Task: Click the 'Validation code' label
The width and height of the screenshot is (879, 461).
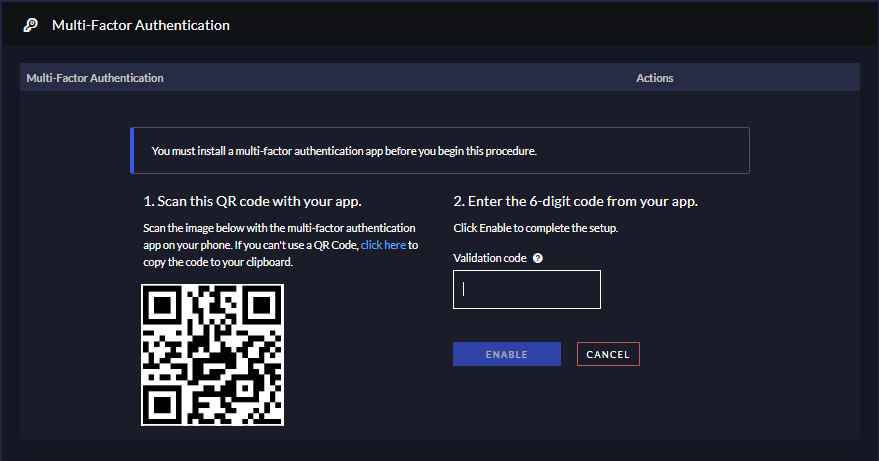Action: click(x=490, y=258)
